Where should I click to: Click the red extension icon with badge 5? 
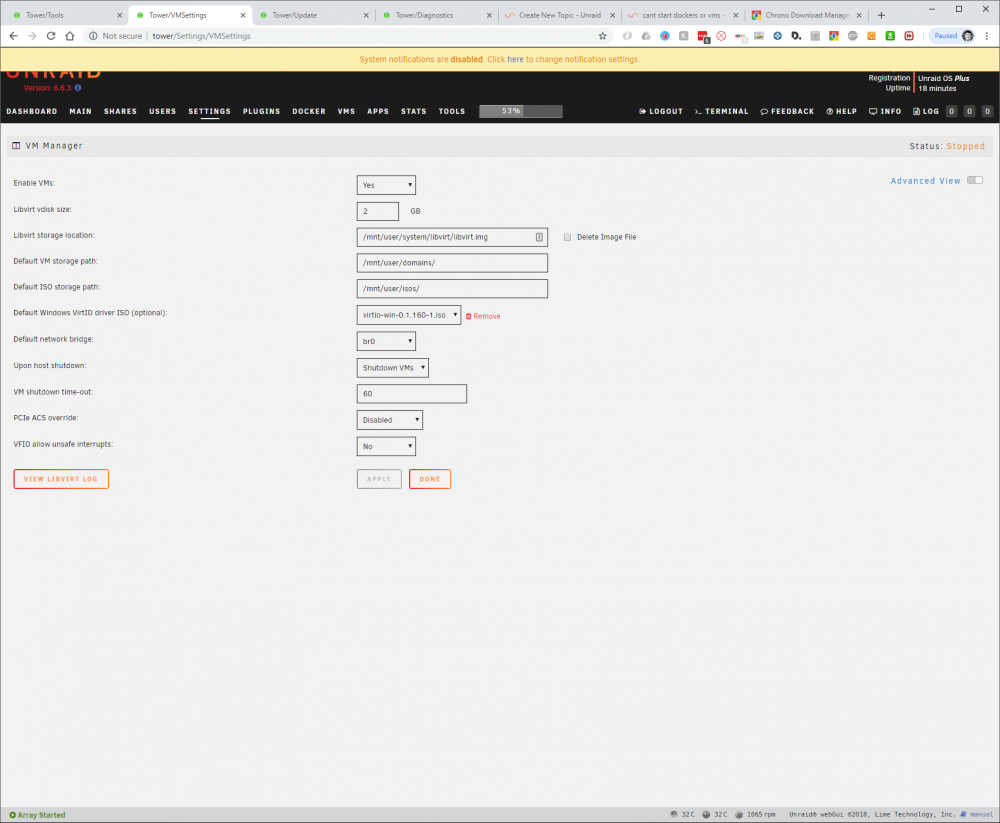703,36
